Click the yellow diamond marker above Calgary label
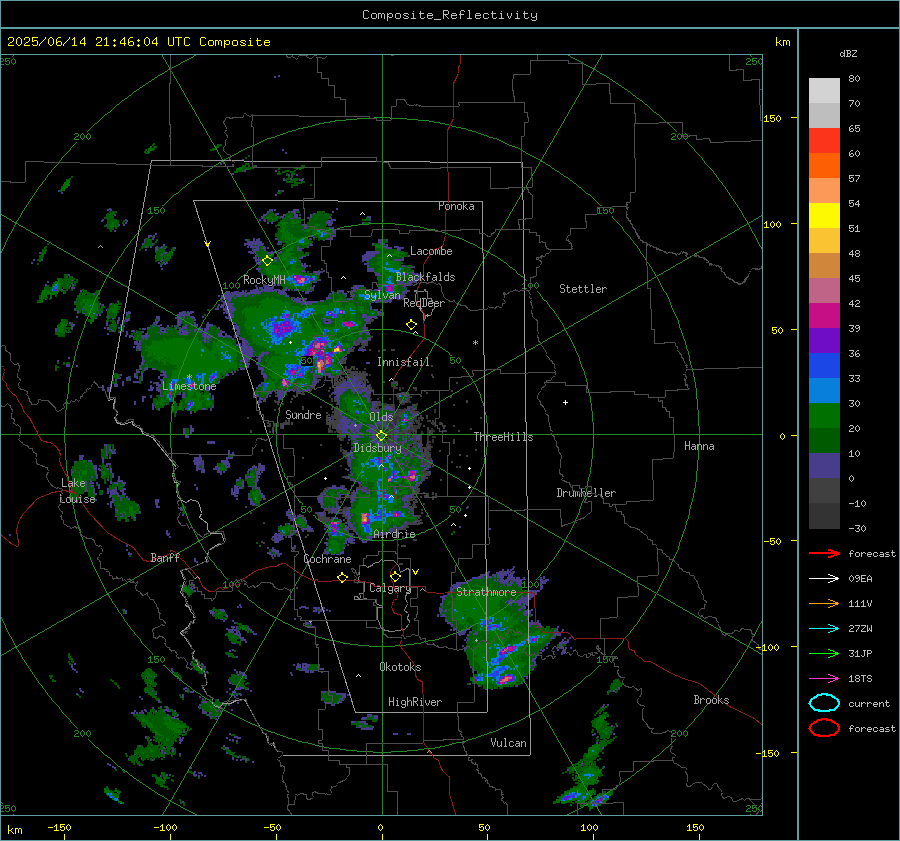This screenshot has height=841, width=900. tap(395, 576)
